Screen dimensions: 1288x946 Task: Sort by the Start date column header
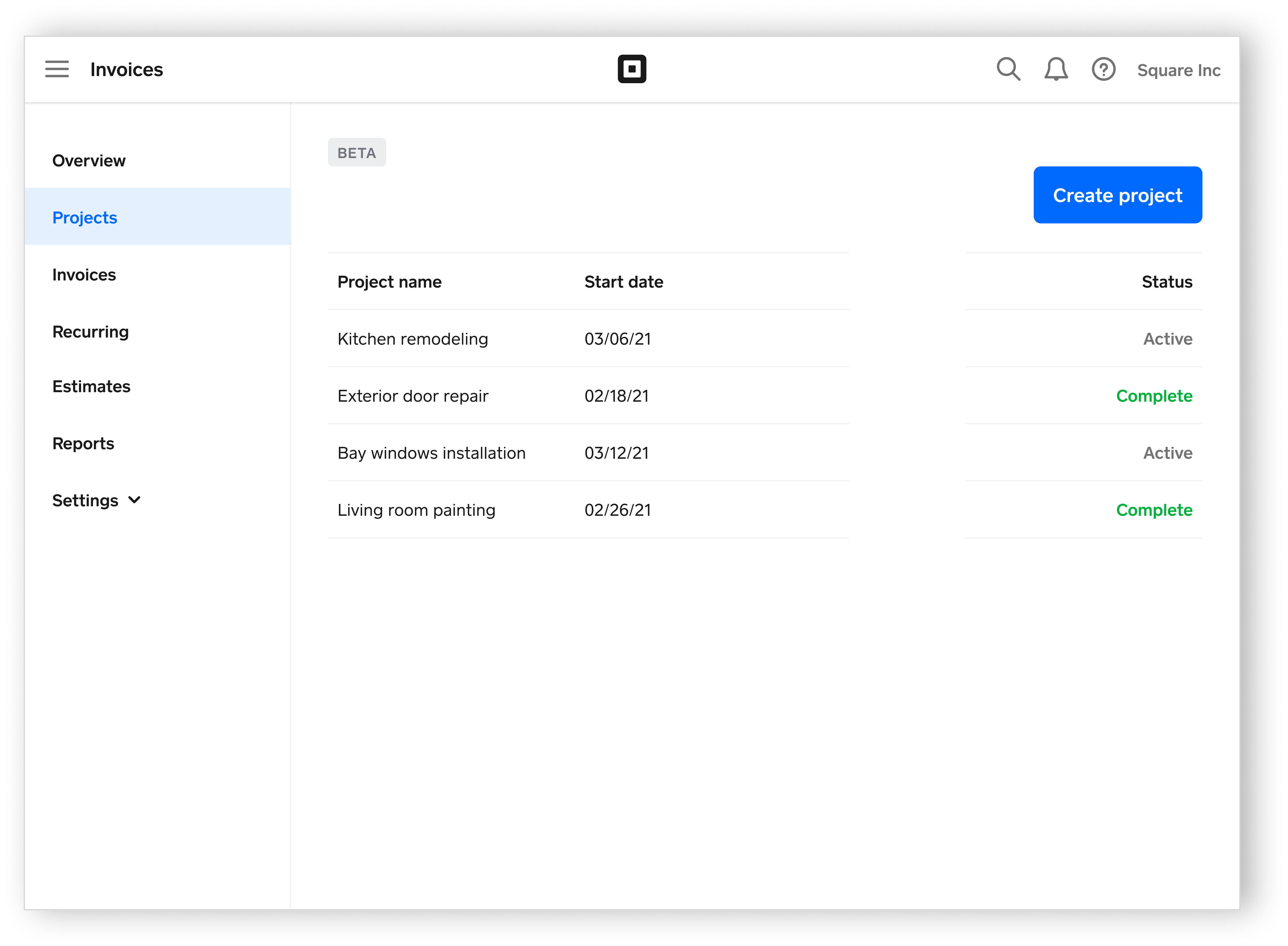click(624, 282)
